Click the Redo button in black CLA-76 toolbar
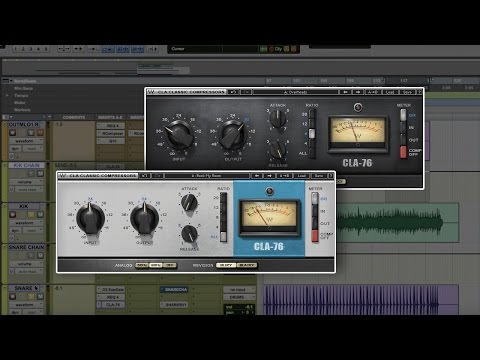This screenshot has width=480, height=360. click(246, 92)
